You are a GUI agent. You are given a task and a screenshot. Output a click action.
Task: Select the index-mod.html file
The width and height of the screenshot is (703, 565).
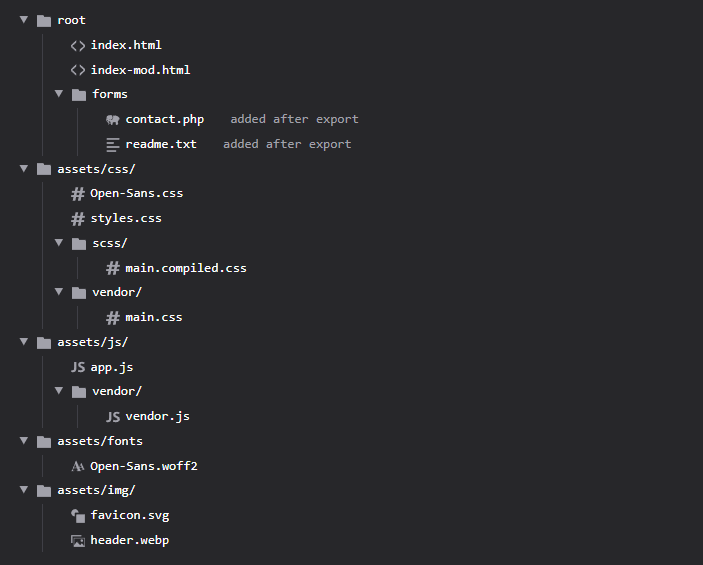tap(140, 70)
